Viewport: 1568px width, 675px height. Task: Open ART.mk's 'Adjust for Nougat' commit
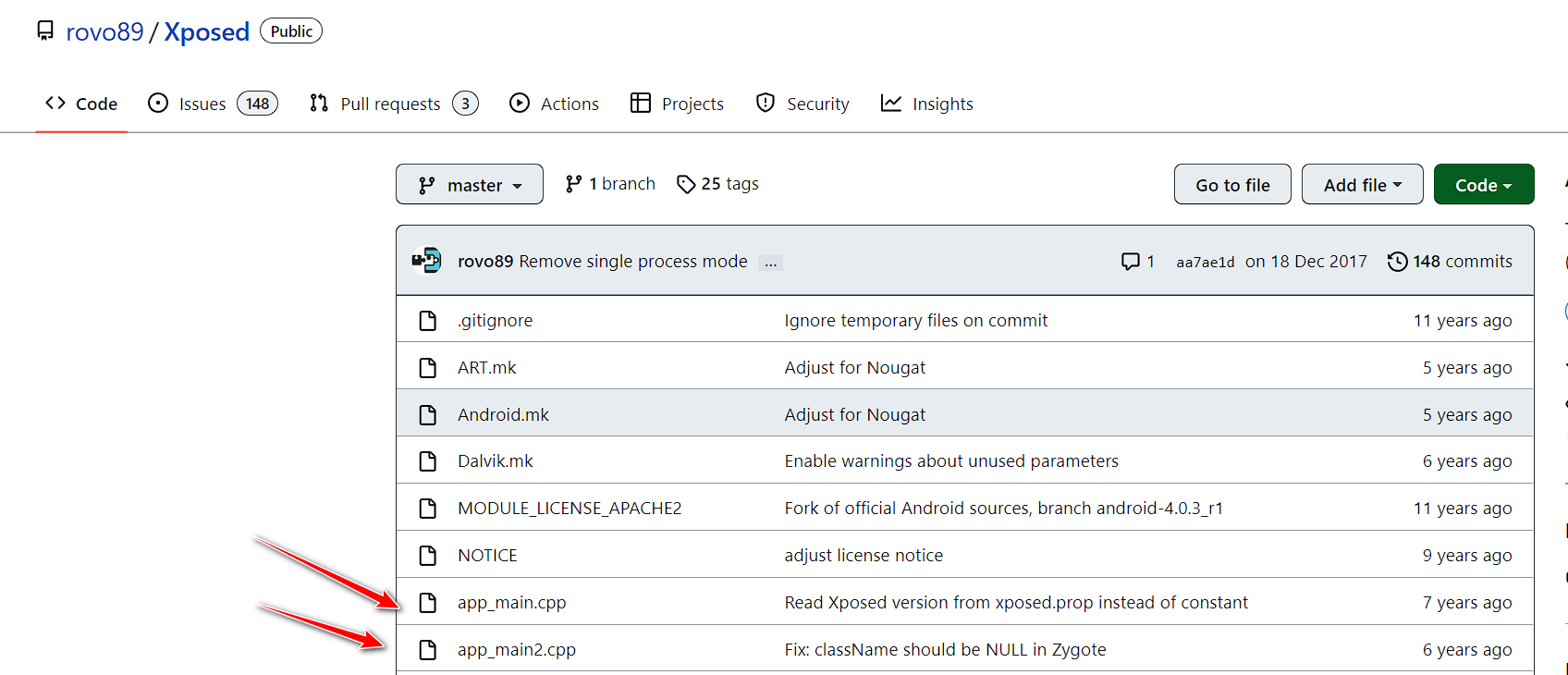point(854,368)
